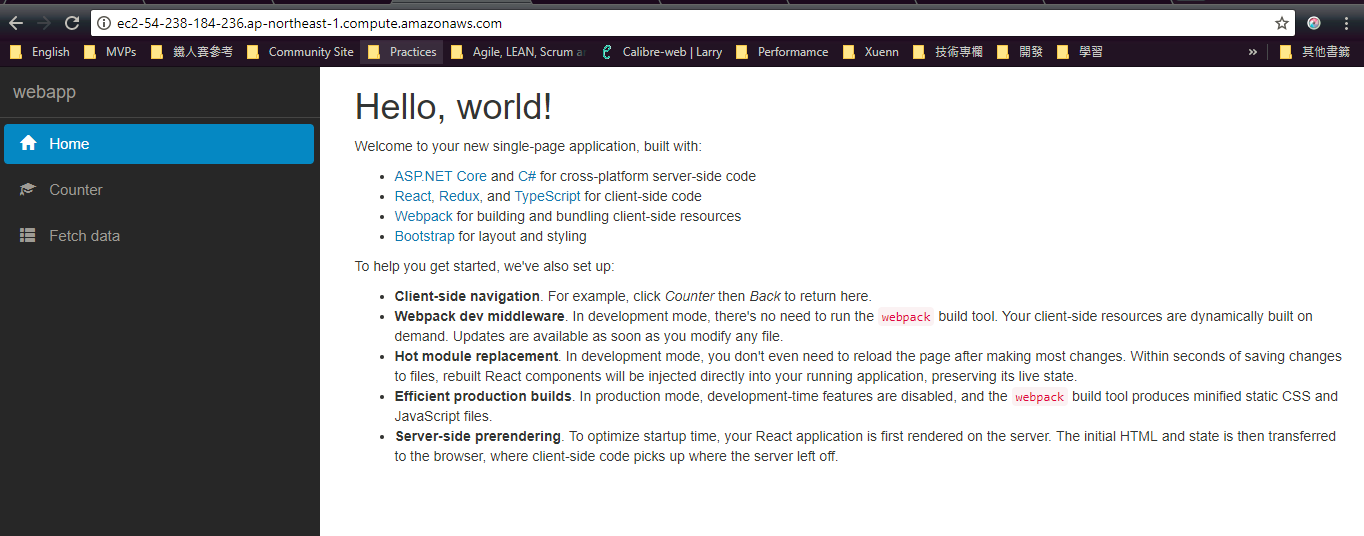Bookmark this page with the star icon
Screen dimensions: 1364x536
(1281, 23)
